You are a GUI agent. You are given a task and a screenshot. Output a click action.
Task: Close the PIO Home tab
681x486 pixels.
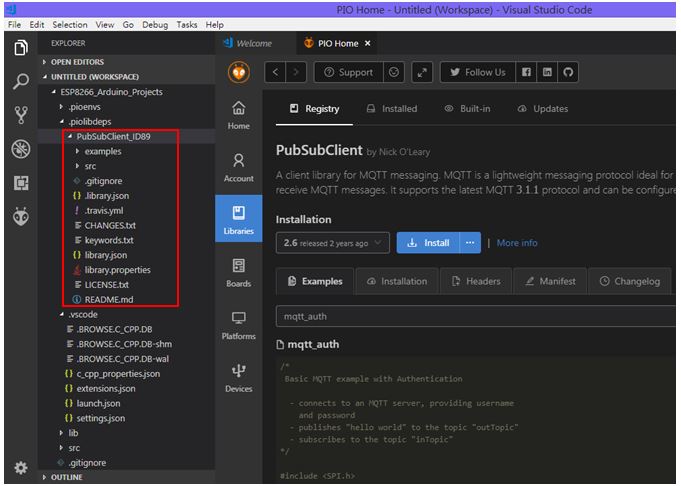coord(367,43)
